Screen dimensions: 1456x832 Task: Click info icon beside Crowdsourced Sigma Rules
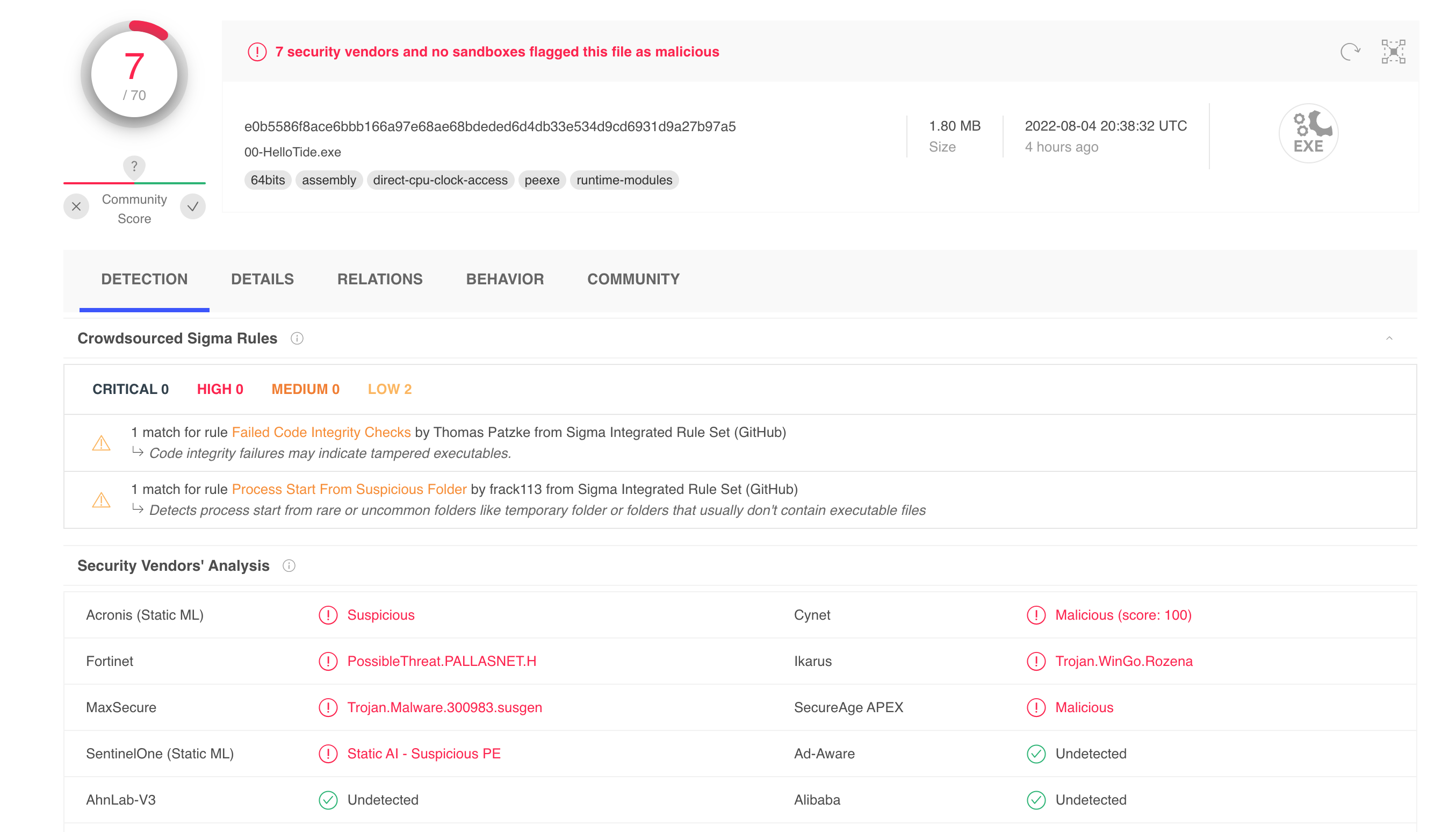tap(297, 338)
